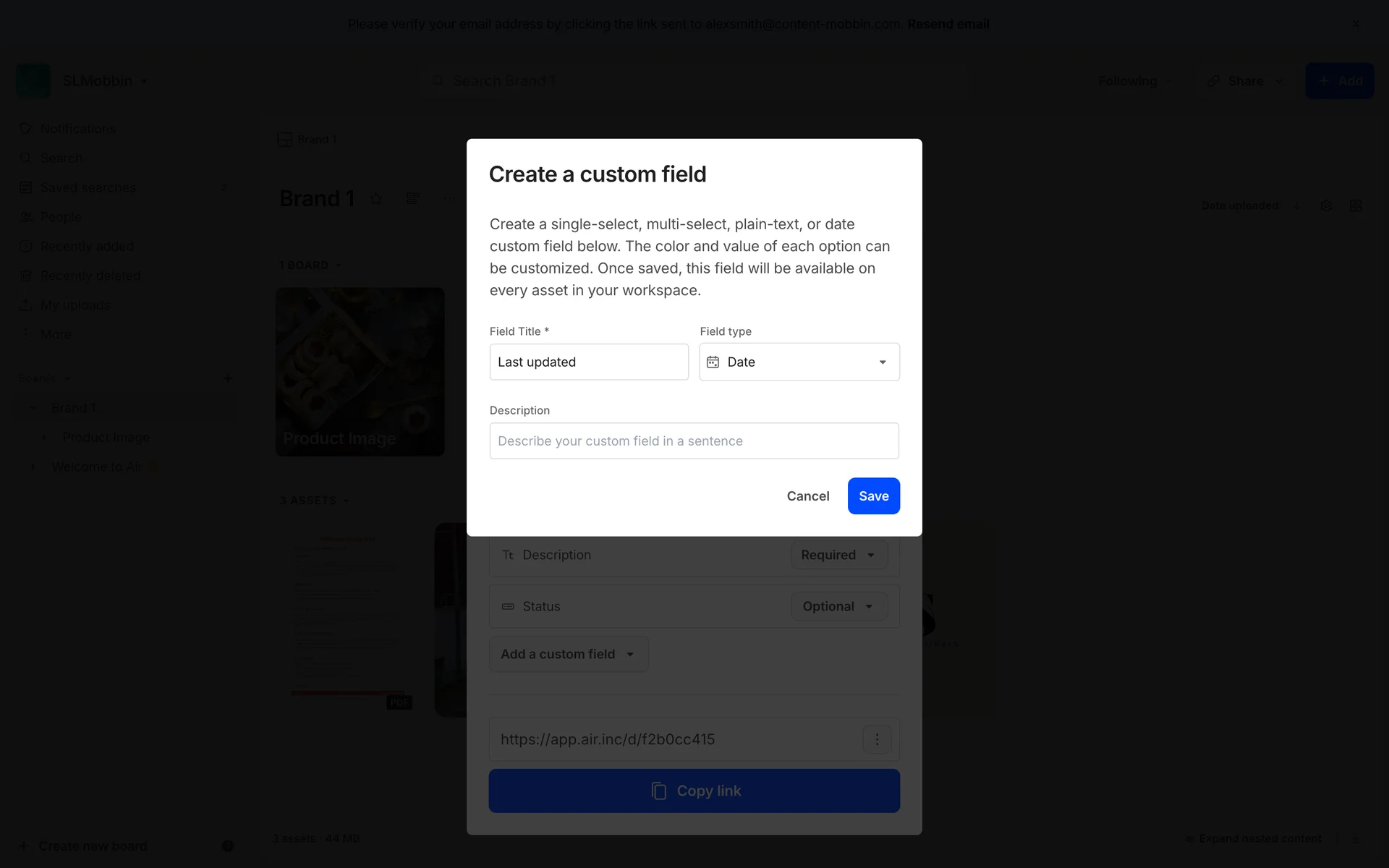The width and height of the screenshot is (1389, 868).
Task: Open Notifications in the sidebar
Action: pos(77,129)
